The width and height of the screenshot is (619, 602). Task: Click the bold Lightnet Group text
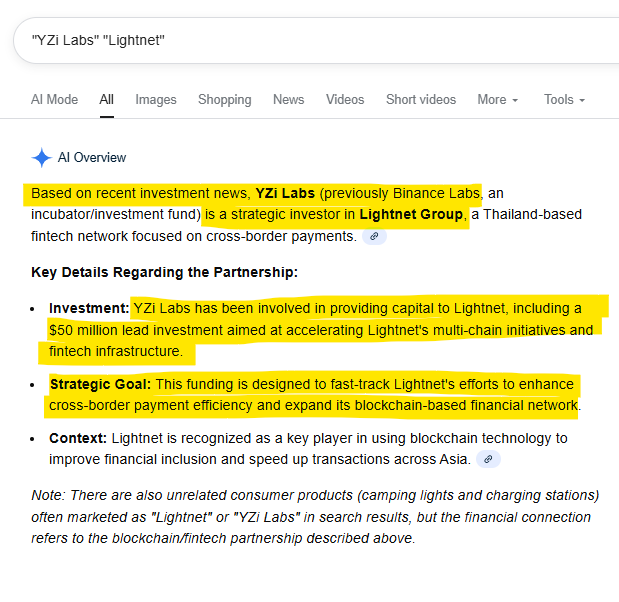(411, 214)
